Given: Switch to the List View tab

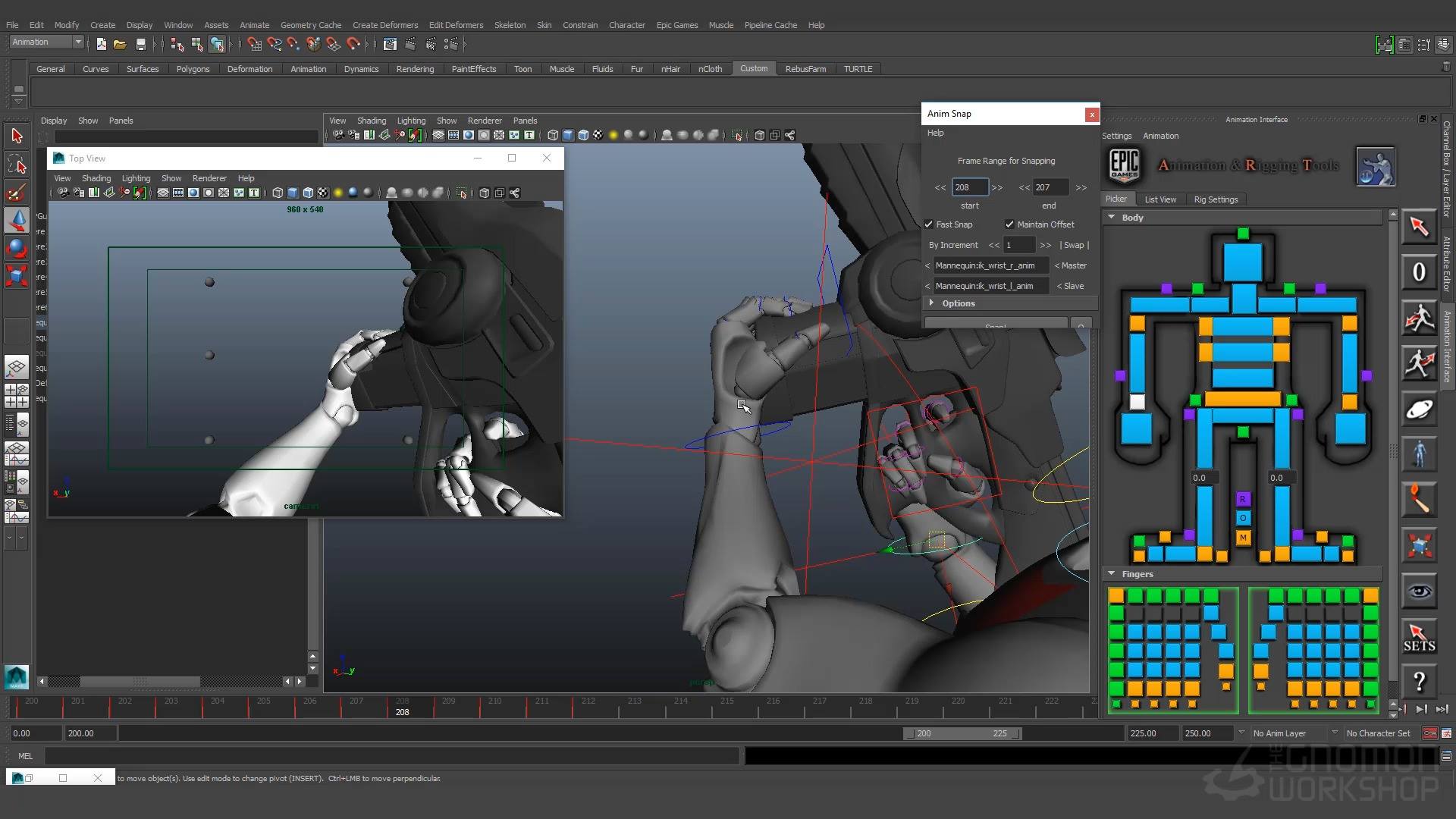Looking at the screenshot, I should click(1159, 199).
